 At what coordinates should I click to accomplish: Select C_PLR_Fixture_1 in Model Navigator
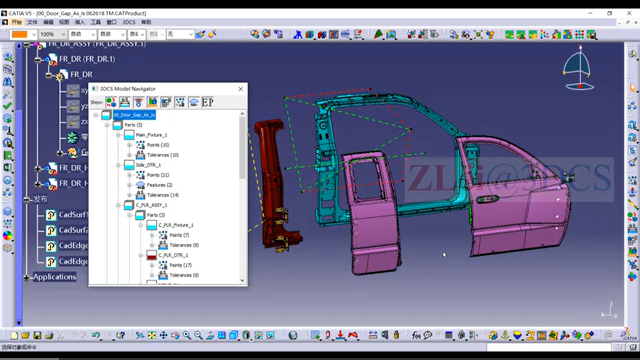[x=176, y=225]
